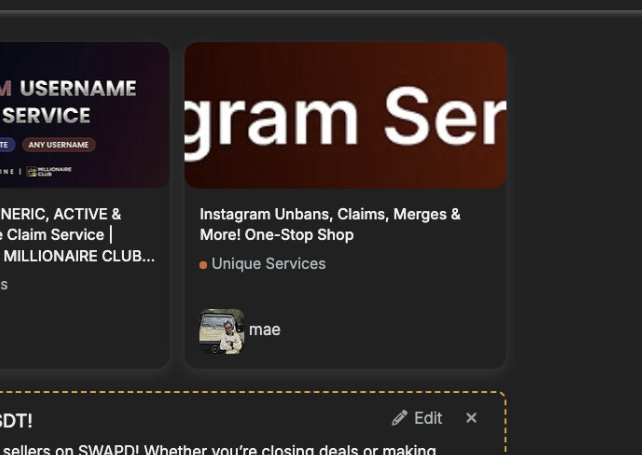642x455 pixels.
Task: Click the Edit pencil icon
Action: tap(399, 418)
